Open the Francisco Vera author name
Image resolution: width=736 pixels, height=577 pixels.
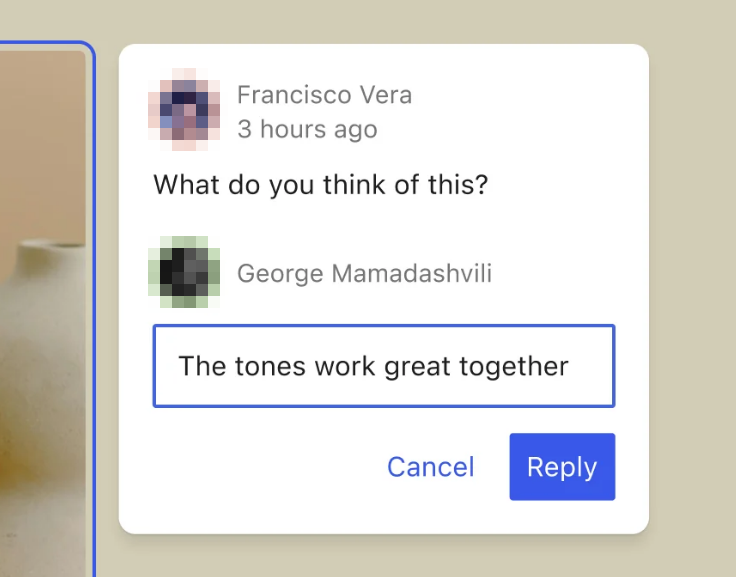coord(324,95)
